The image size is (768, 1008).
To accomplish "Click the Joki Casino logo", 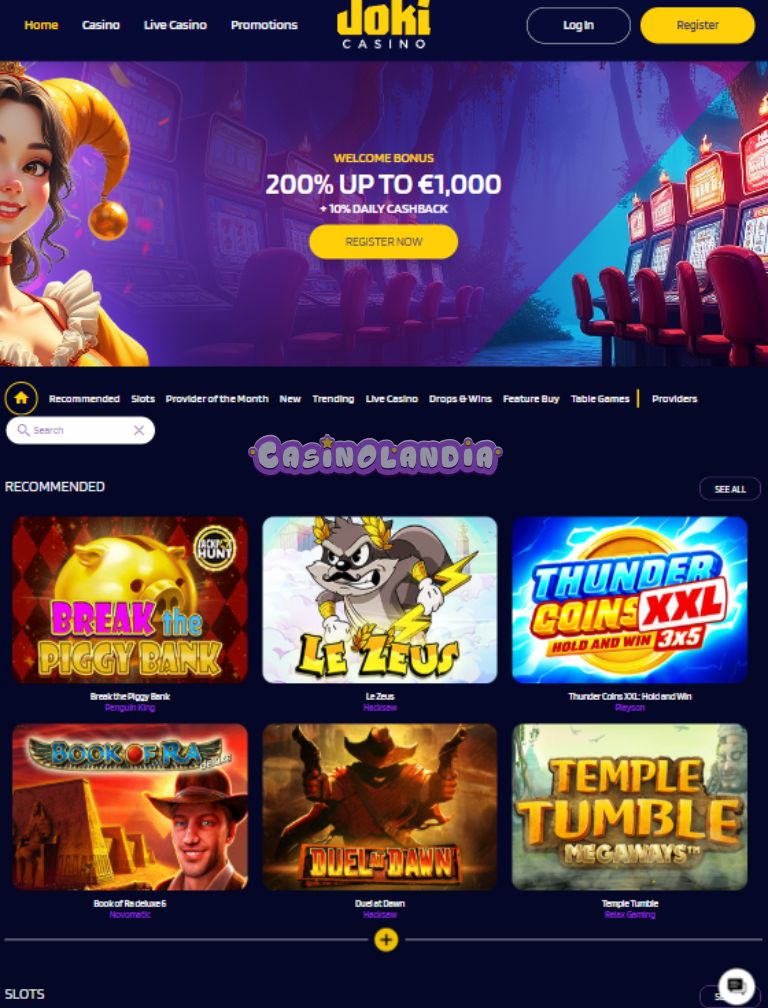I will 384,24.
